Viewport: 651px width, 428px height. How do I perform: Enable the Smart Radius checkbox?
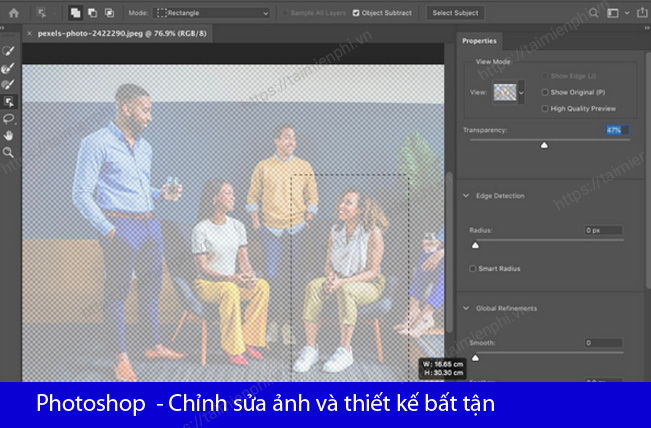(472, 269)
